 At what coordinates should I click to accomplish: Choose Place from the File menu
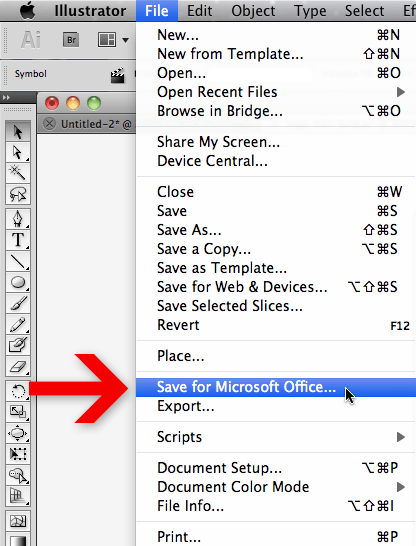pos(276,356)
